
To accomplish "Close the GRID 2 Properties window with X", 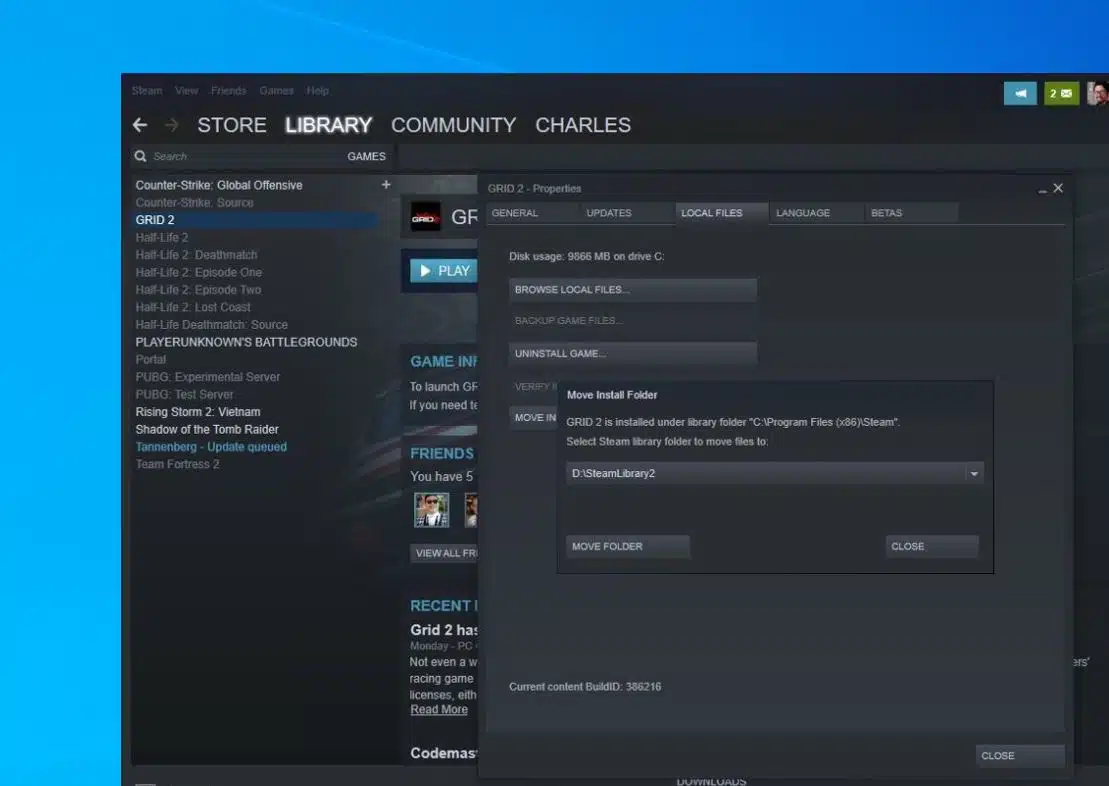I will point(1058,188).
